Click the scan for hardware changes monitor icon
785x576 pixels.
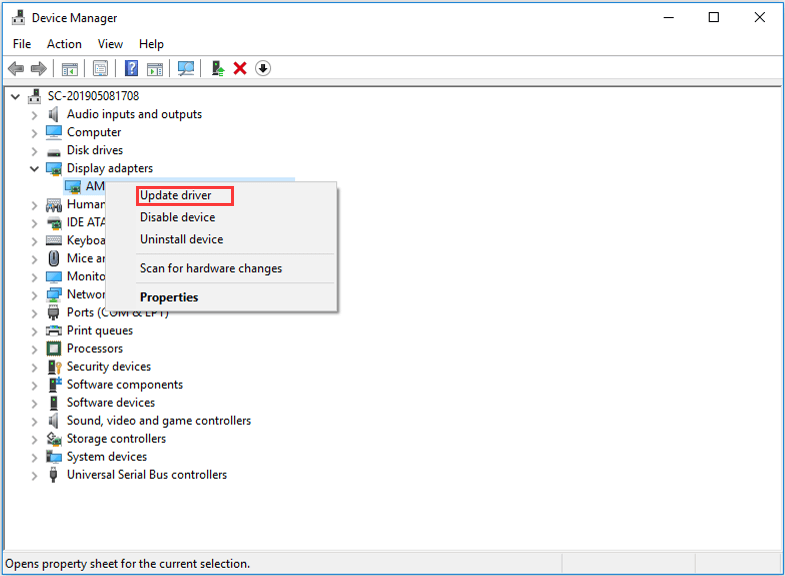[186, 68]
